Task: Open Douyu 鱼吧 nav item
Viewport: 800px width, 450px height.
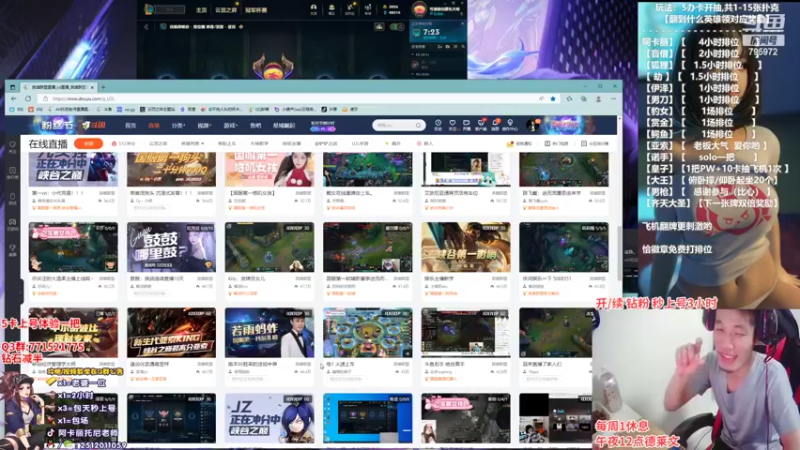Action: click(x=255, y=125)
